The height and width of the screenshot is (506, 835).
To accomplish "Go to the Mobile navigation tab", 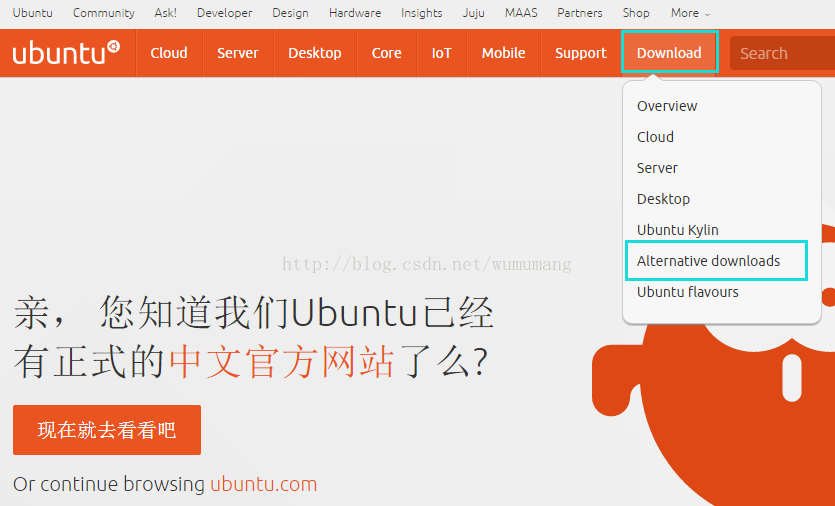I will click(503, 53).
